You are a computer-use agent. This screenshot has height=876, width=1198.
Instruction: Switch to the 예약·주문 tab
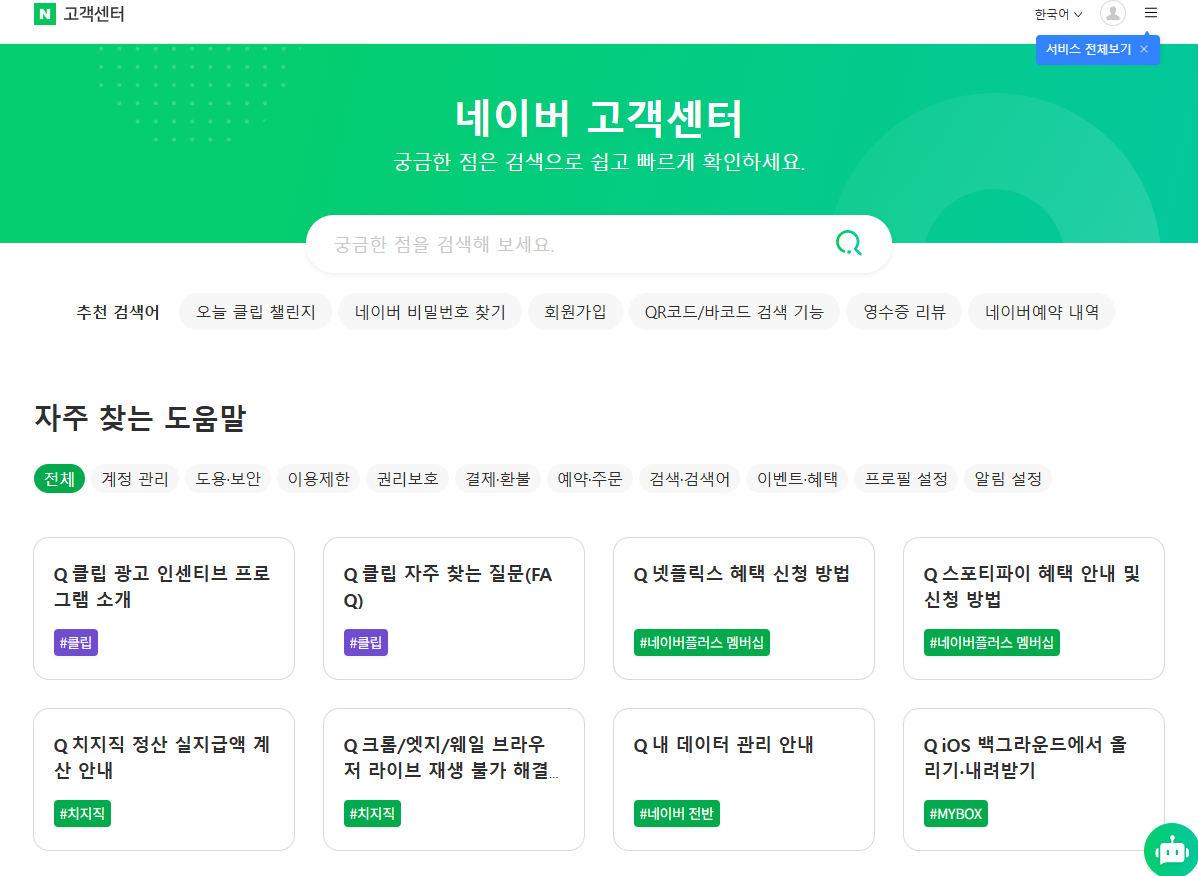pyautogui.click(x=590, y=479)
